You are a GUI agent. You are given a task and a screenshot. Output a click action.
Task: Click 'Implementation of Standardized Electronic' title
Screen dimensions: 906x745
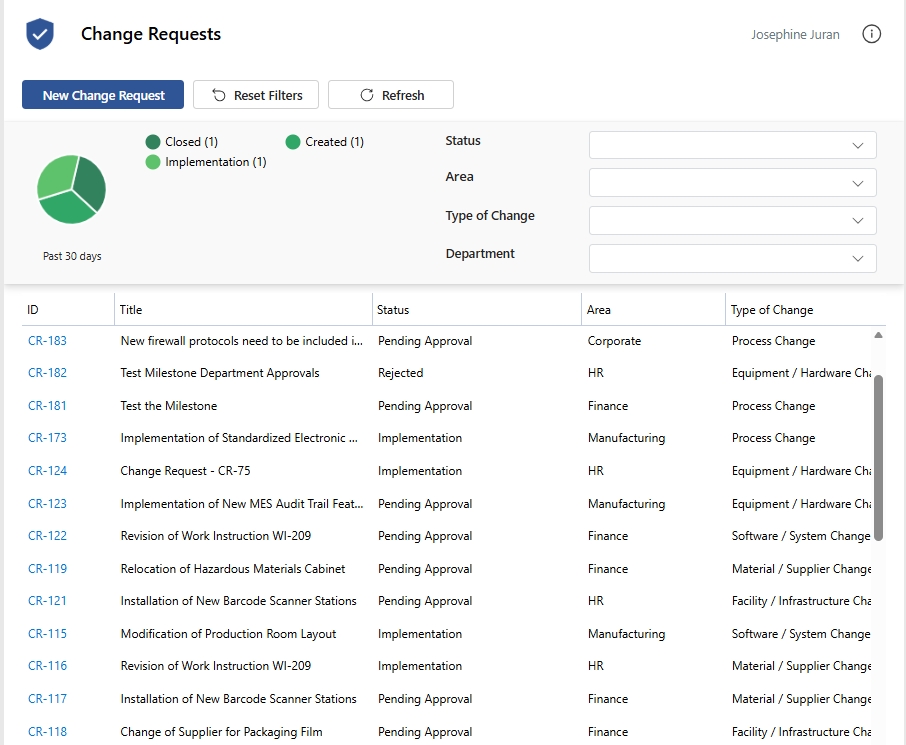pos(239,438)
